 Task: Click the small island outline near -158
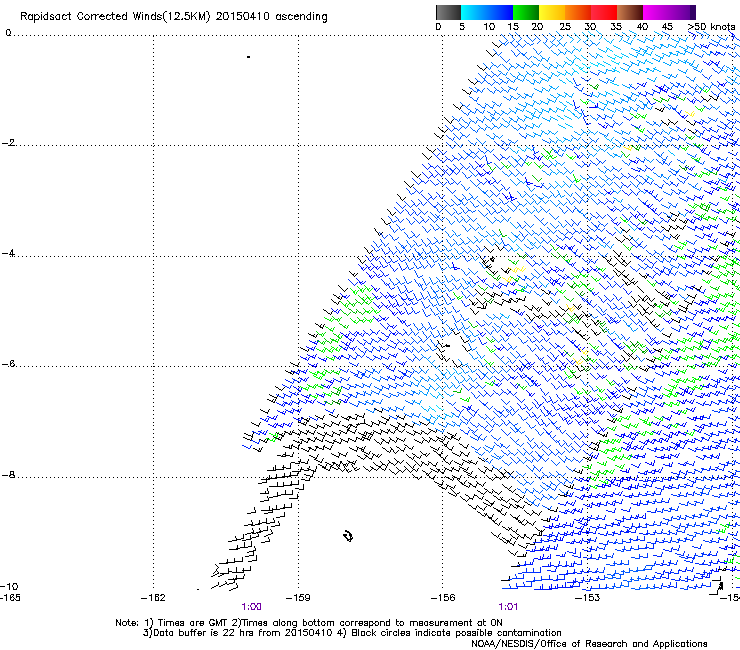(x=348, y=536)
